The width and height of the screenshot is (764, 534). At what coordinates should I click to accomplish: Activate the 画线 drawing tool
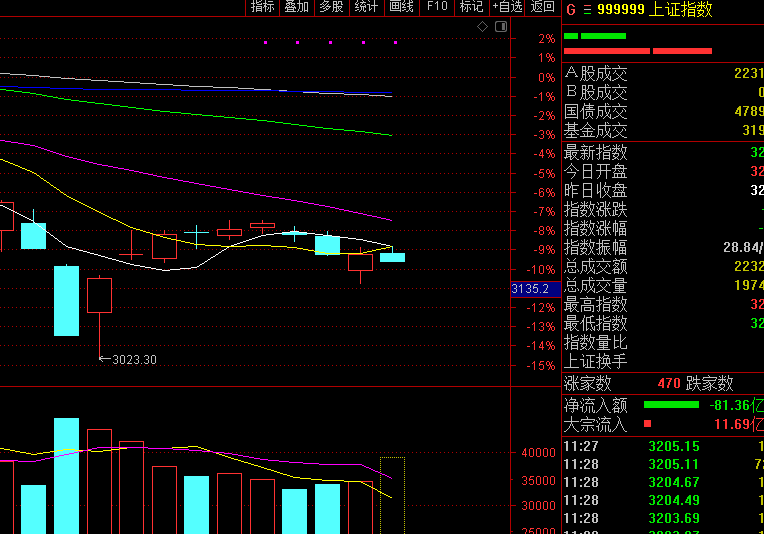(401, 7)
